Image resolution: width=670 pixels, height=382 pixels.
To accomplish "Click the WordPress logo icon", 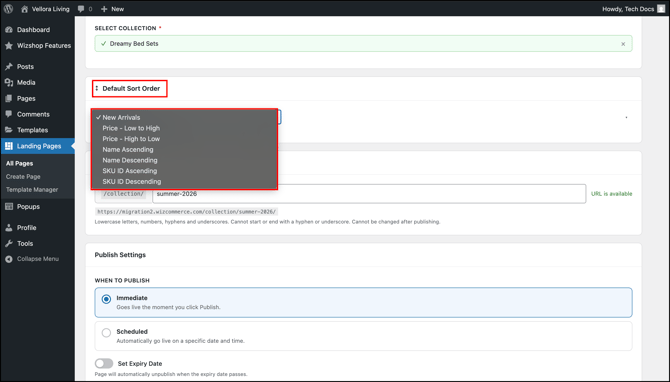I will click(8, 9).
